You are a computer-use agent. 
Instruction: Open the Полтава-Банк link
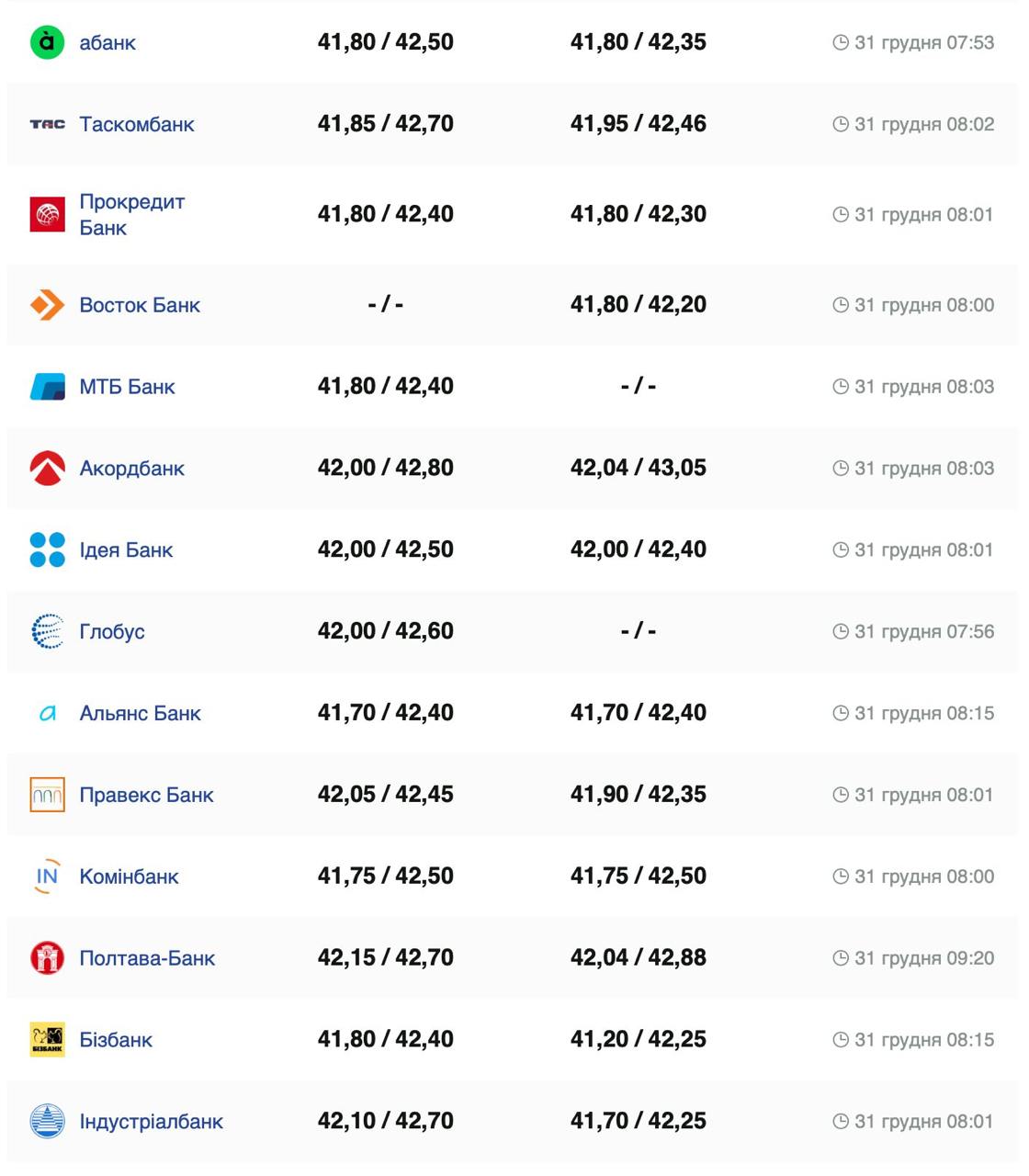[147, 959]
